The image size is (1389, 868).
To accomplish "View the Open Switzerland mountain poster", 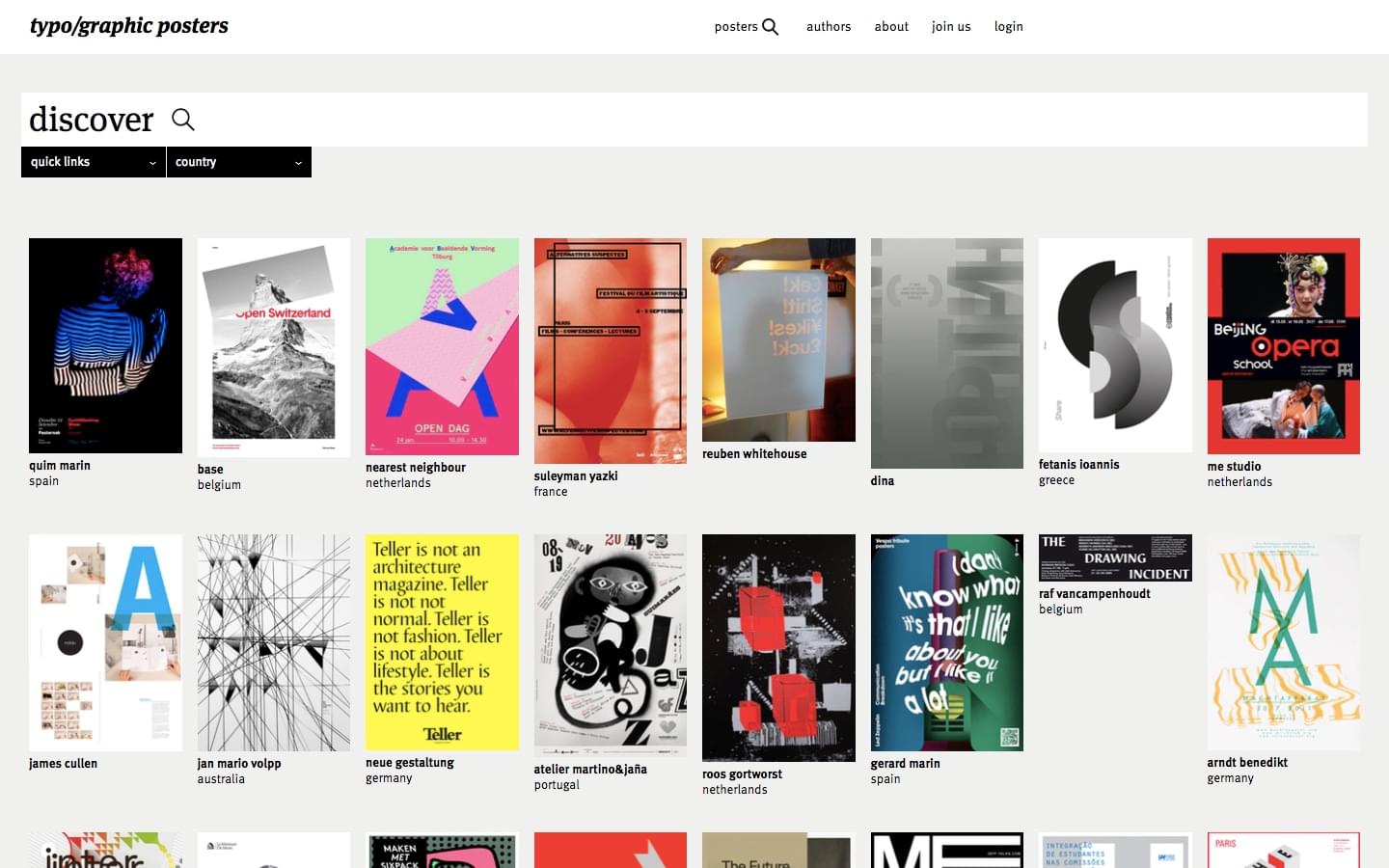I will pos(274,347).
